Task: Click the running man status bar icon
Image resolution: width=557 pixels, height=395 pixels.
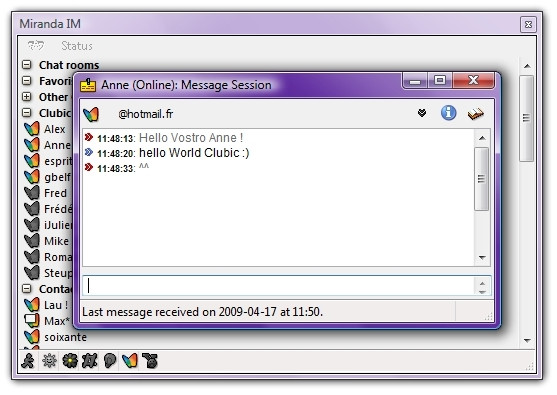Action: coord(28,361)
